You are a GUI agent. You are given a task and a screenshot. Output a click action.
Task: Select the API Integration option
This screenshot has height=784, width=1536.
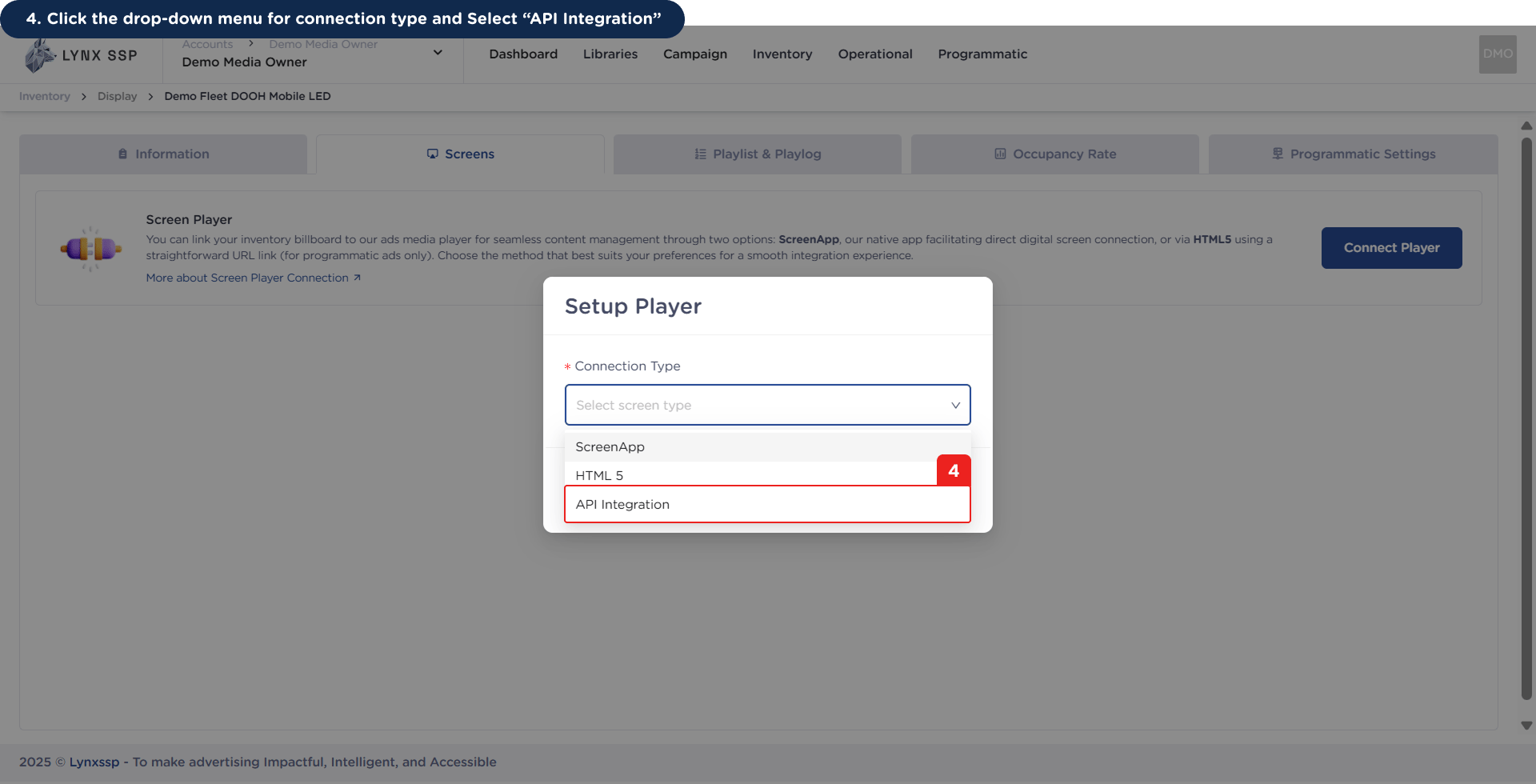coord(768,504)
